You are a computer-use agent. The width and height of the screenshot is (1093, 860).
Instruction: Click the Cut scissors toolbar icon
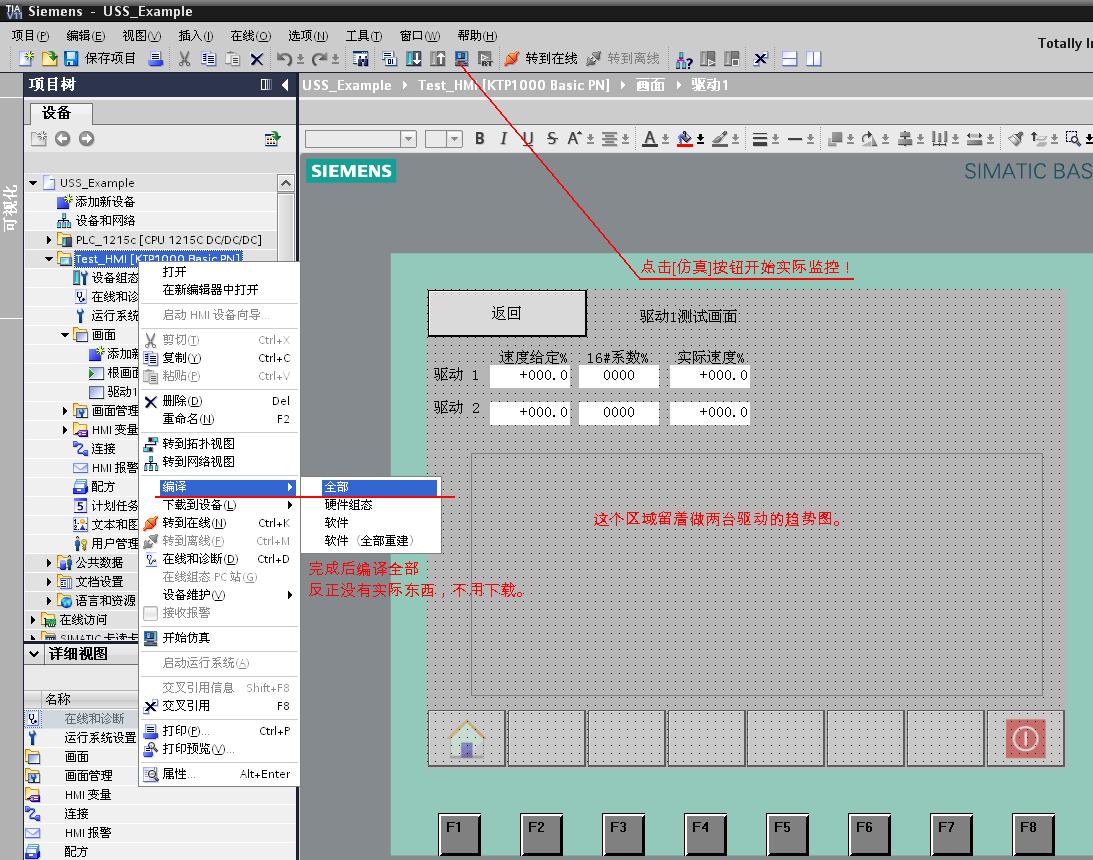(184, 59)
